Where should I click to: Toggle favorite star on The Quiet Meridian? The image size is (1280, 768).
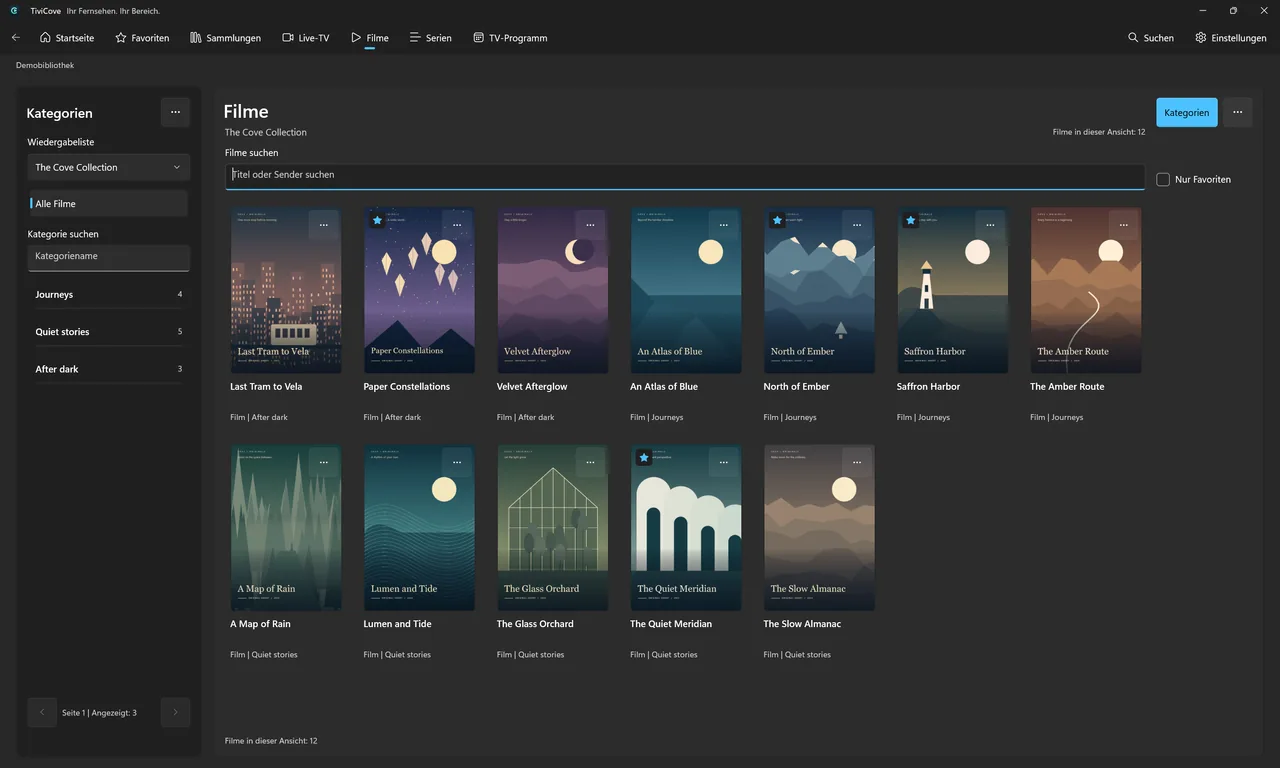point(644,457)
